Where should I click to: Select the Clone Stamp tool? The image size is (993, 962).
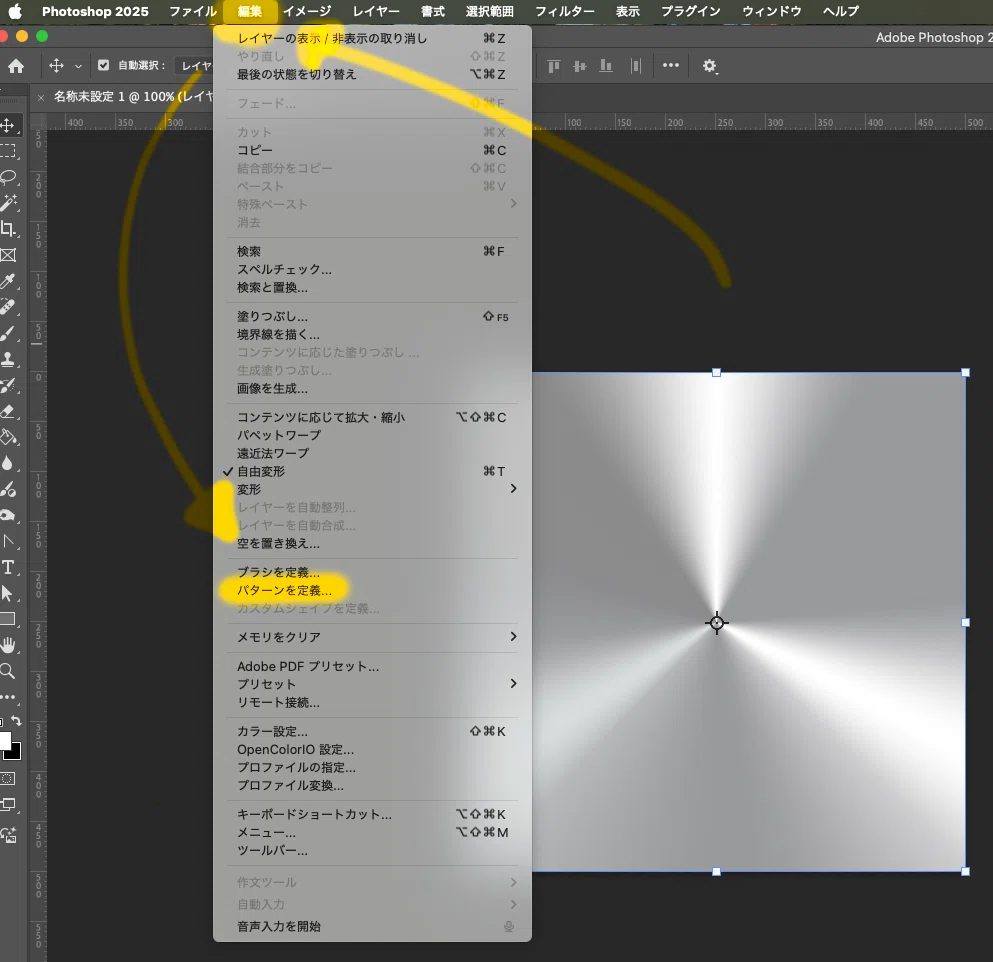click(8, 359)
